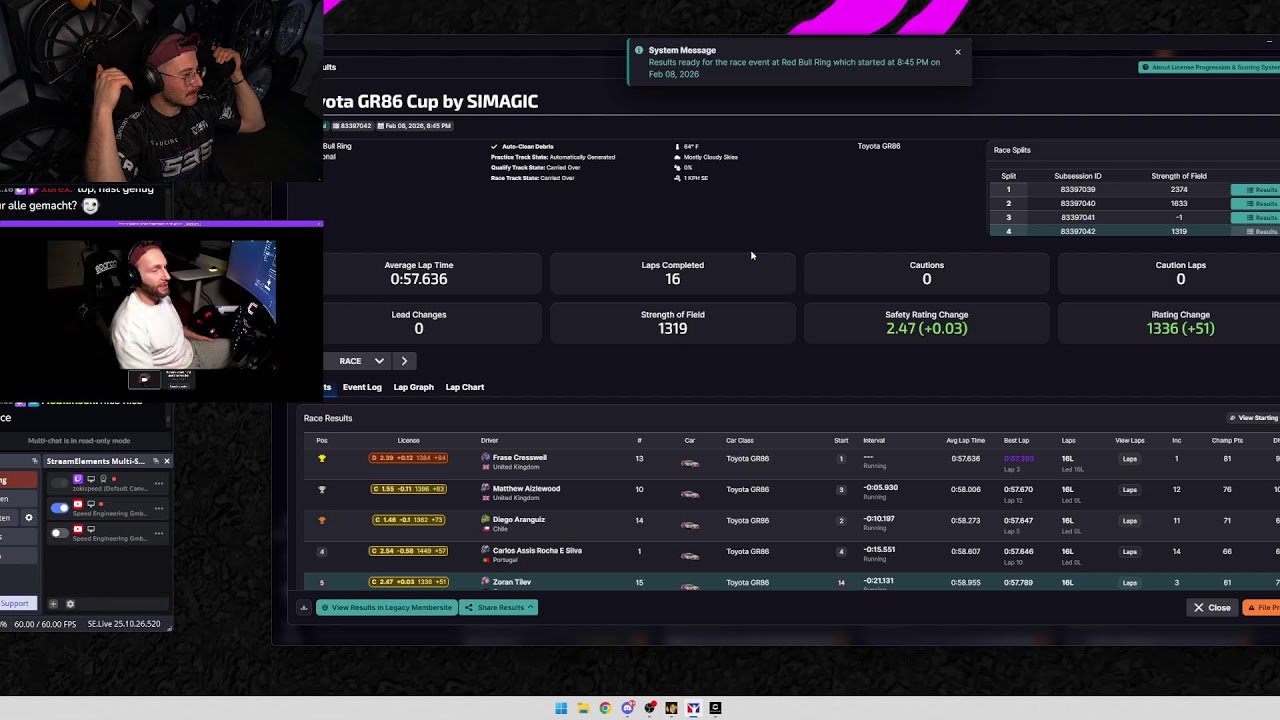Viewport: 1280px width, 720px height.
Task: Open File Explorer from taskbar
Action: [583, 708]
